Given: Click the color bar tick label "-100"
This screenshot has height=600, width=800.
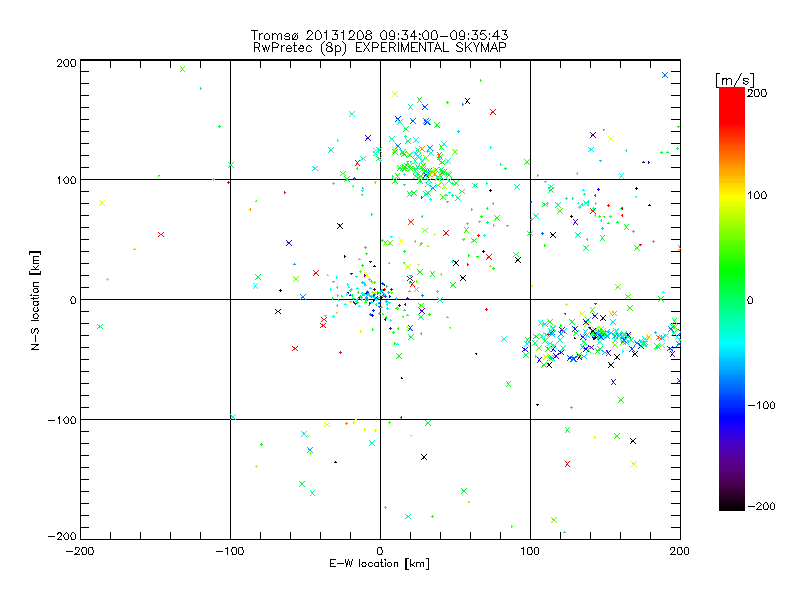Looking at the screenshot, I should 761,405.
